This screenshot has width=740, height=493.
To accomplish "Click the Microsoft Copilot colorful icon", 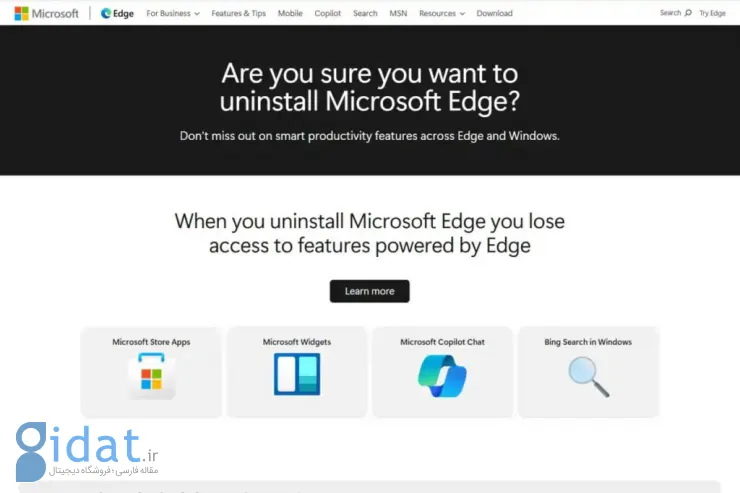I will pos(442,376).
